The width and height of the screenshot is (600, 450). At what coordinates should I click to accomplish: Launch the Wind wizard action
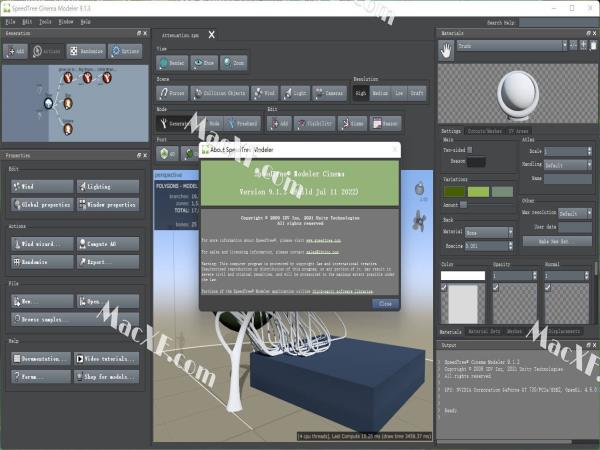point(42,243)
